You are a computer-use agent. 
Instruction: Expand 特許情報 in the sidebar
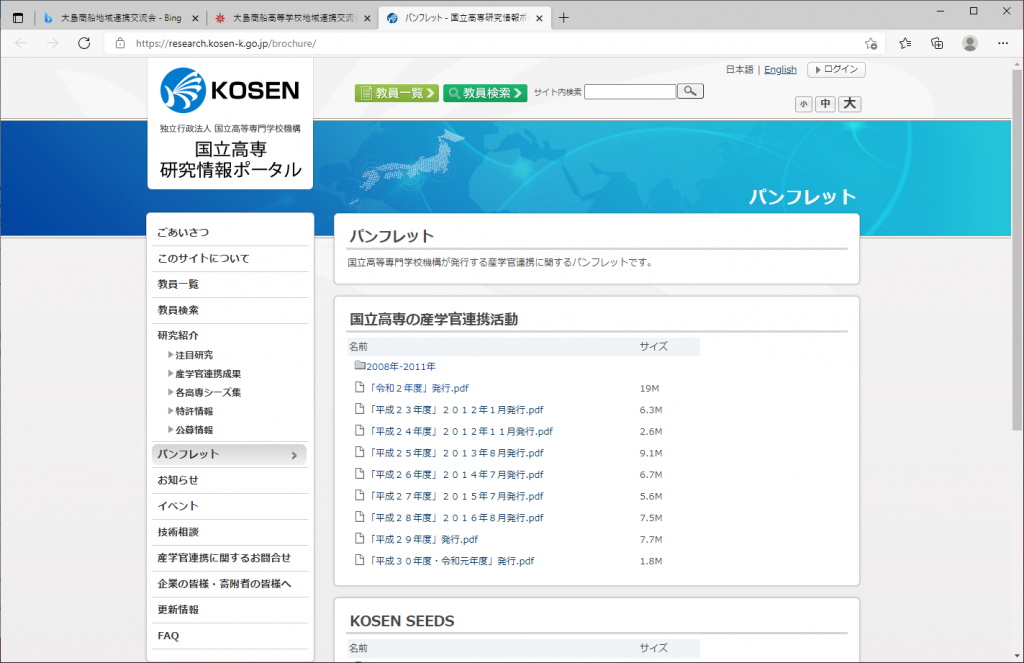[x=193, y=411]
